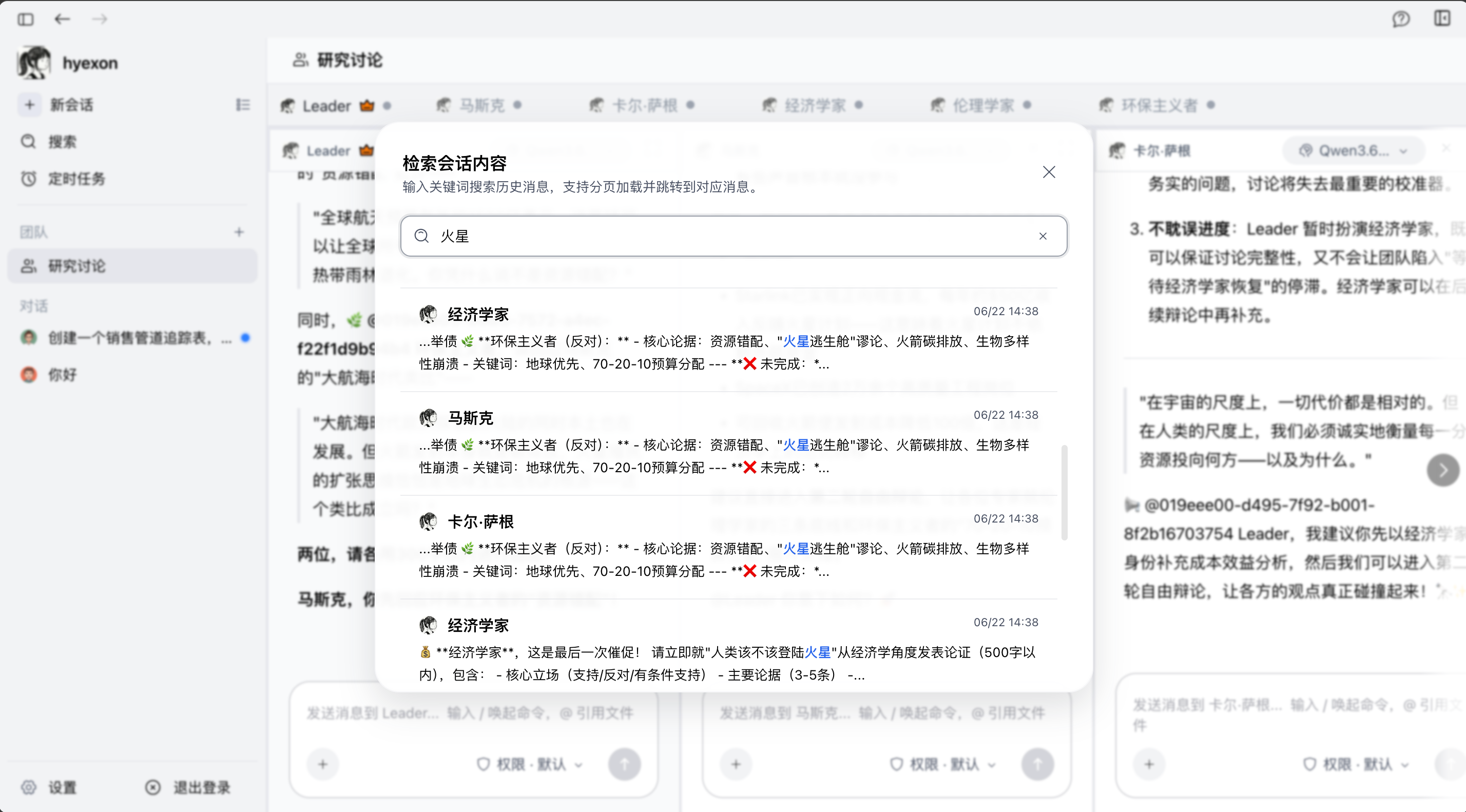Switch to the 环保主义者 tab
The height and width of the screenshot is (812, 1466).
tap(1158, 105)
